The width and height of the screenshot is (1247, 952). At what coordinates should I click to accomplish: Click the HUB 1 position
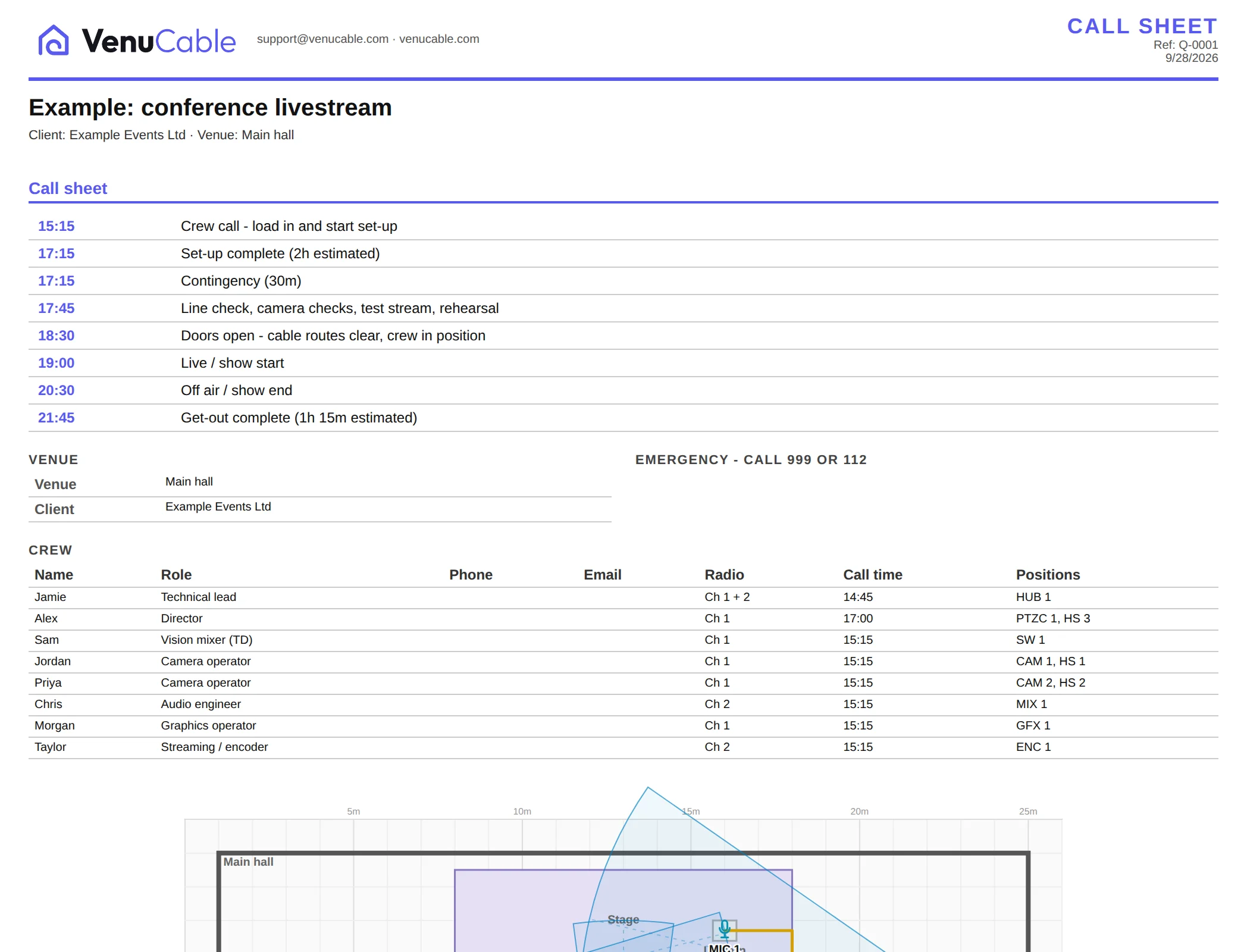1033,597
